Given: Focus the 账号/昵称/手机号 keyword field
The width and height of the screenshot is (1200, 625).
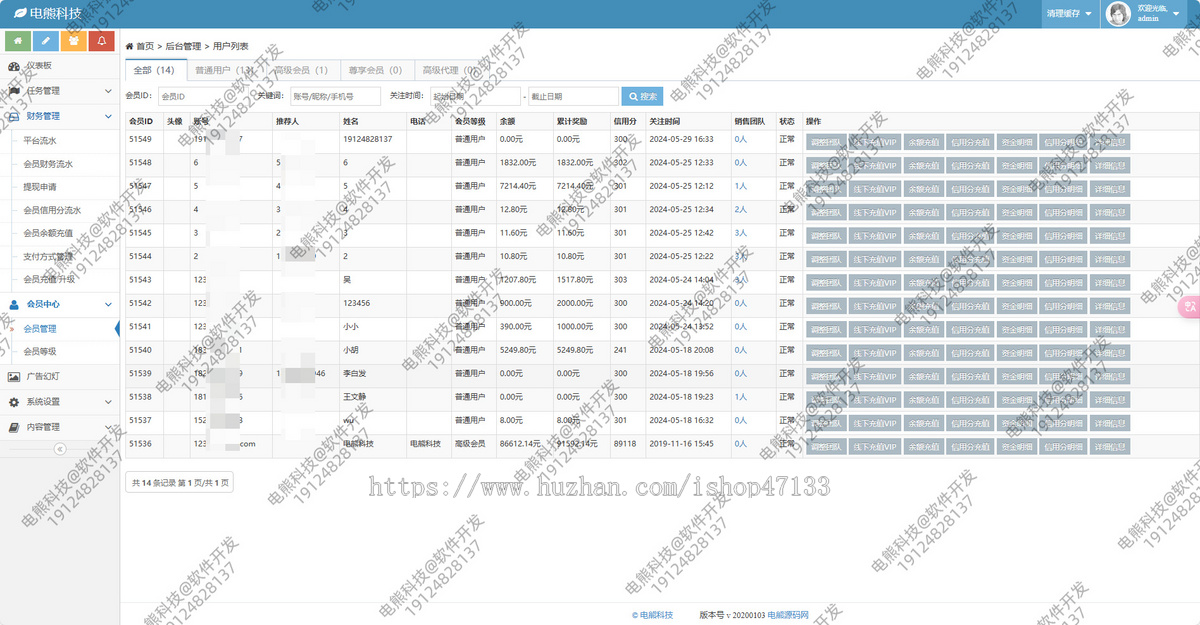Looking at the screenshot, I should [335, 97].
